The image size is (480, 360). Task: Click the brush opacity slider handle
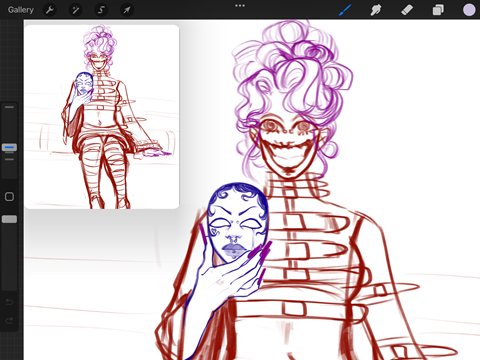[x=9, y=219]
